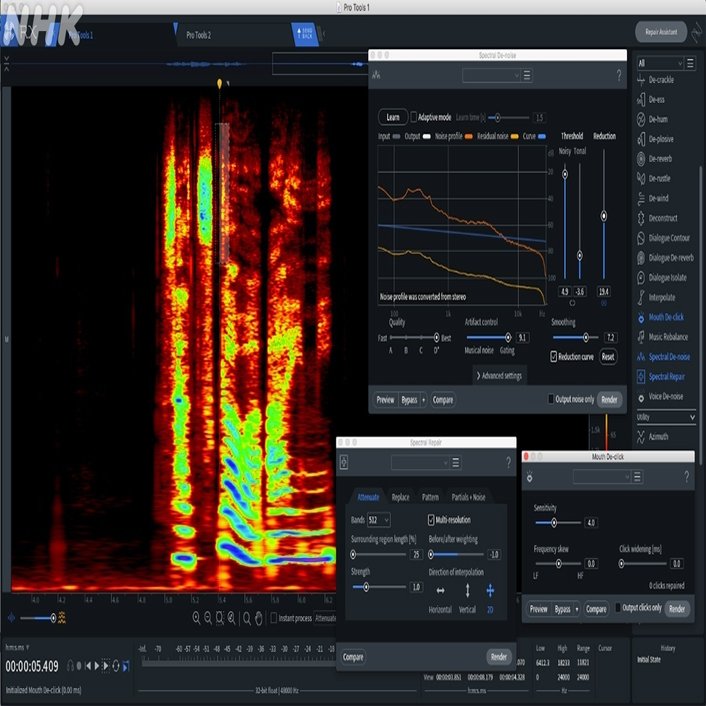This screenshot has height=706, width=706.
Task: Open Spectral Repair preset dropdown
Action: pyautogui.click(x=420, y=462)
